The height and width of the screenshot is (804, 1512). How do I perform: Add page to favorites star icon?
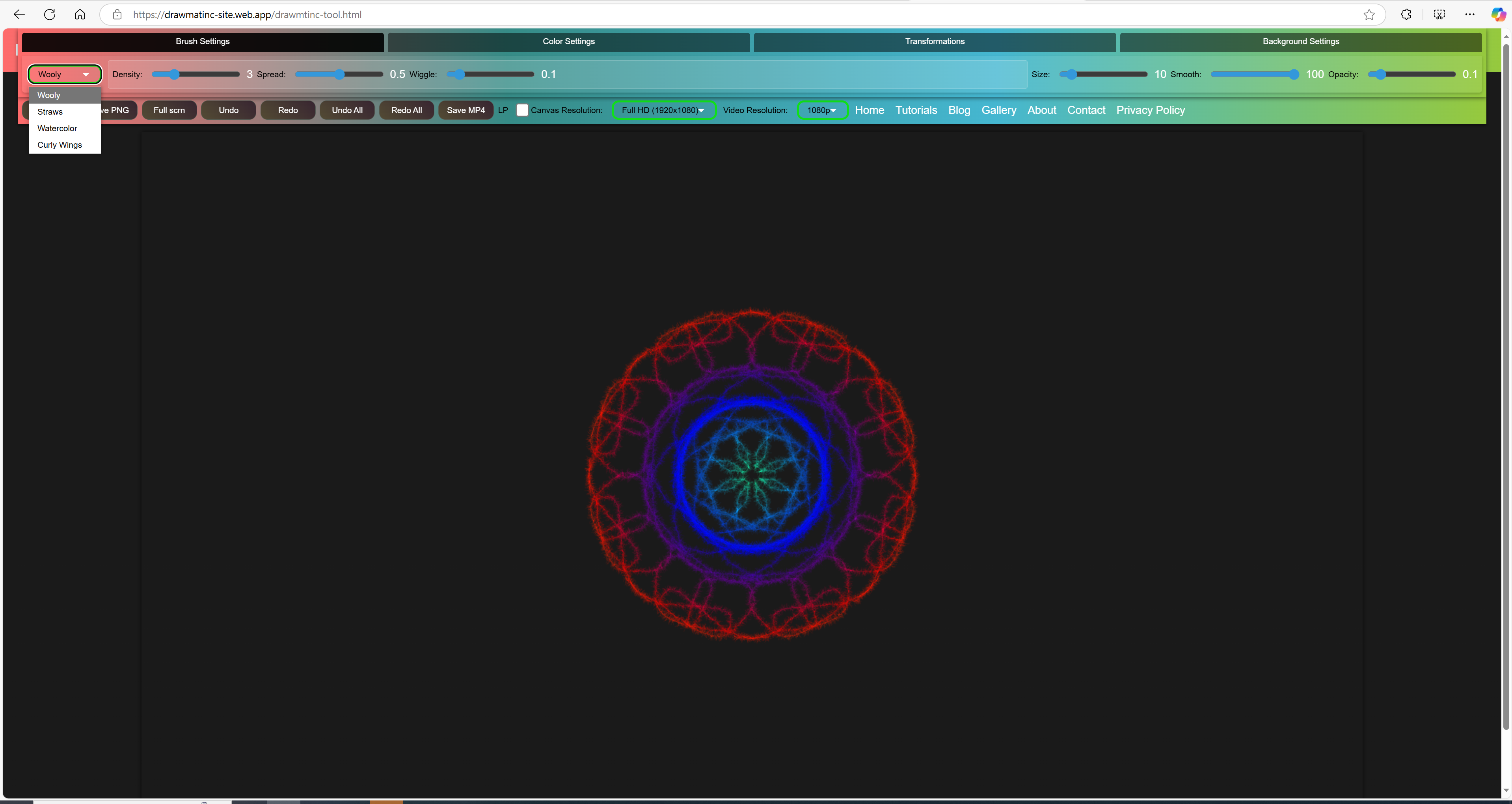pos(1369,15)
